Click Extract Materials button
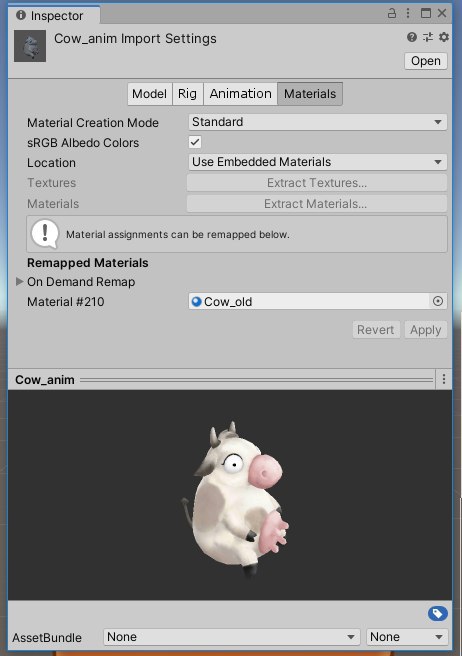This screenshot has width=462, height=656. tap(317, 204)
